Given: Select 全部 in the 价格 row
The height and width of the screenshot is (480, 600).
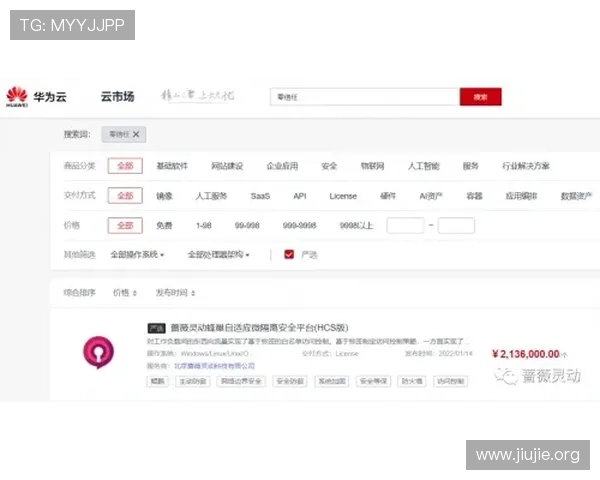Looking at the screenshot, I should [125, 225].
